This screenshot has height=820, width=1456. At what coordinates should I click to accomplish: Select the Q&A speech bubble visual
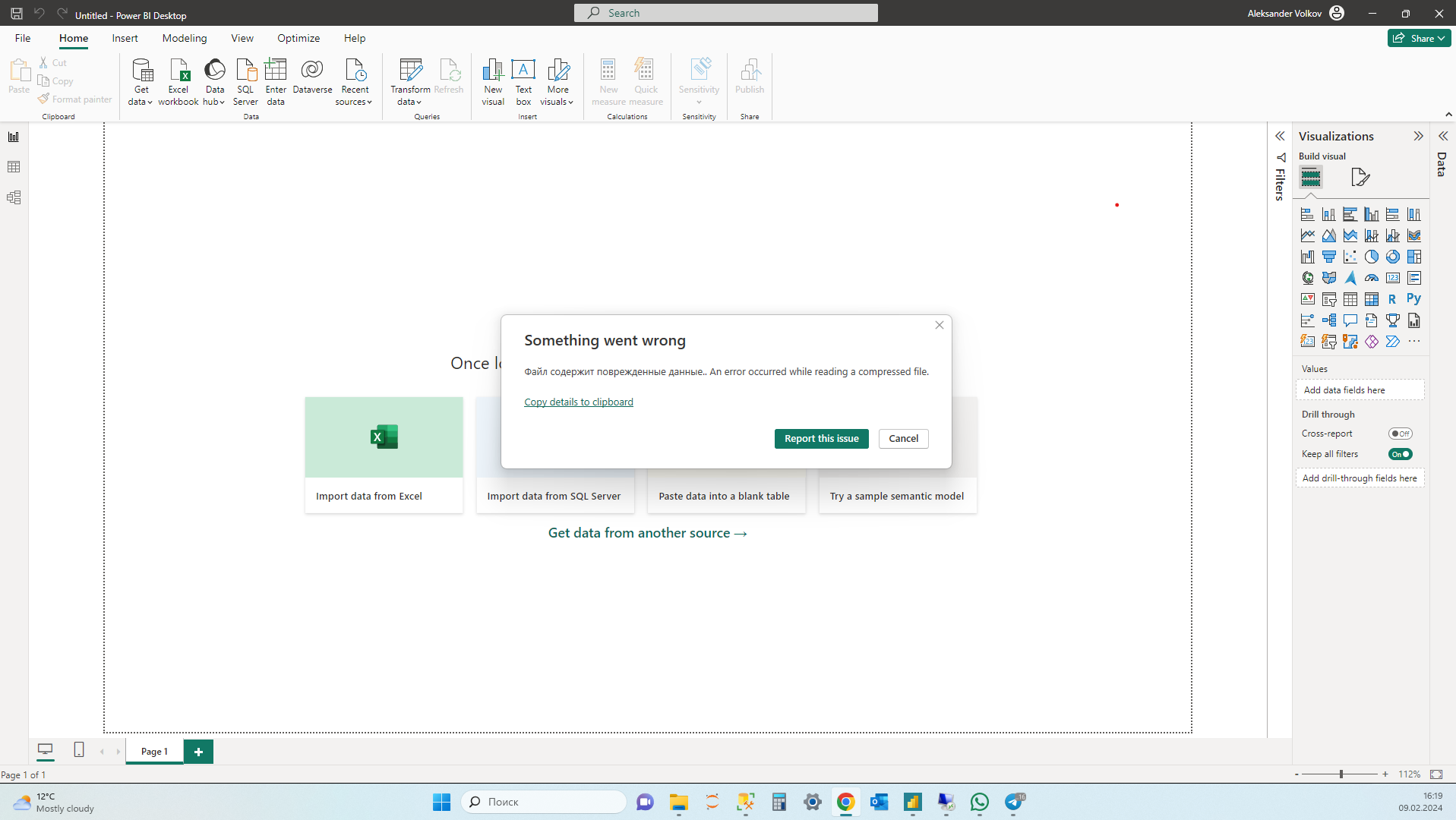(x=1350, y=320)
